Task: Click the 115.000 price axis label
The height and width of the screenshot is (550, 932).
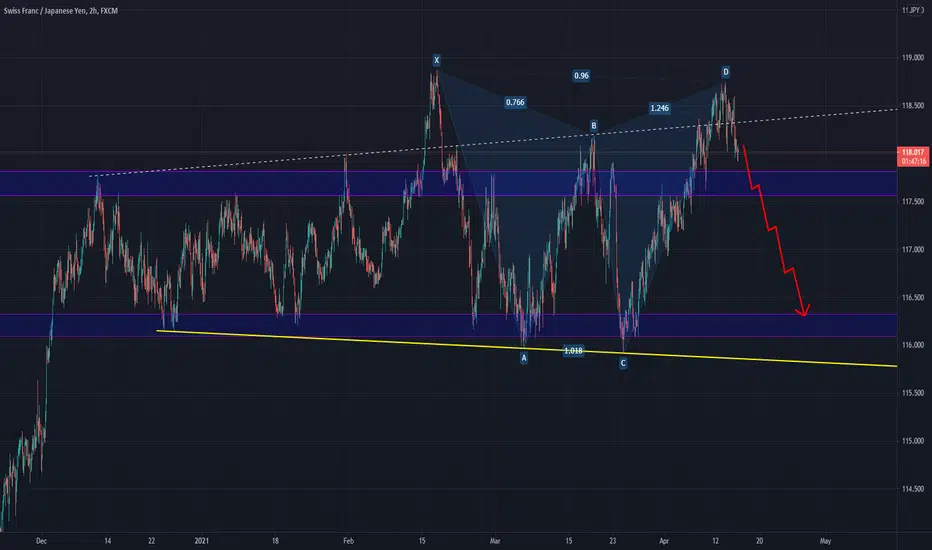Action: (913, 441)
